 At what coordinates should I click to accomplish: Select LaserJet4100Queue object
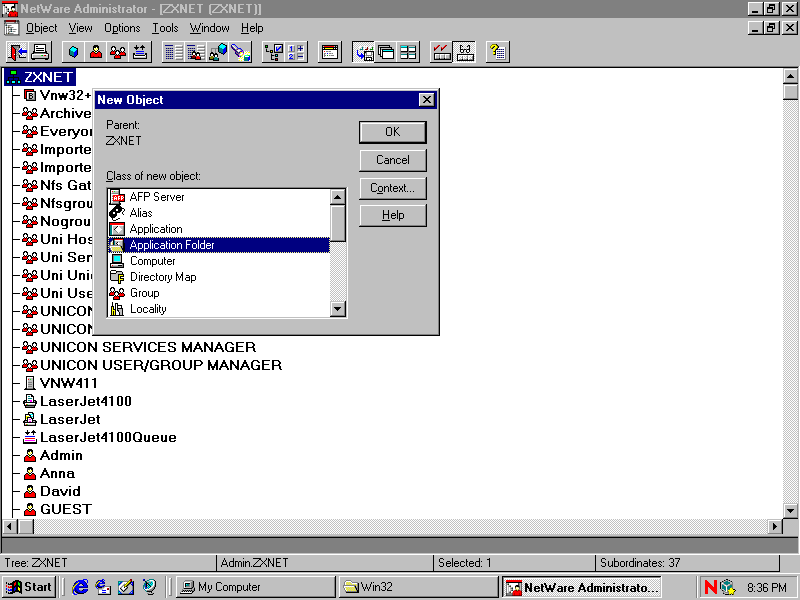click(x=99, y=437)
